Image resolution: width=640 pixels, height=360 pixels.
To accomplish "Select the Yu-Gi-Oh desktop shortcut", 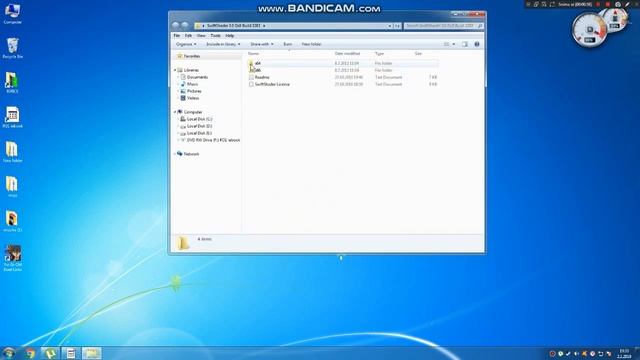I will tap(12, 258).
